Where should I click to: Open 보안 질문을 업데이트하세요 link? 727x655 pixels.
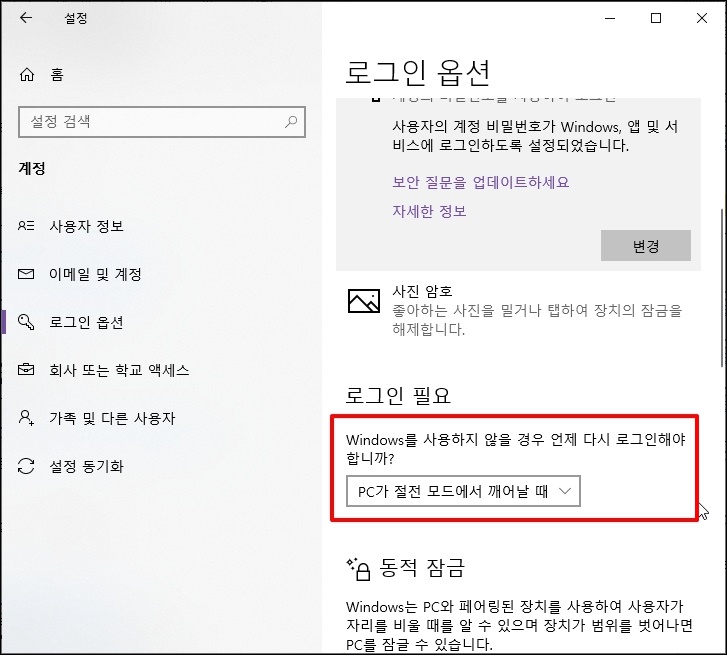click(481, 182)
